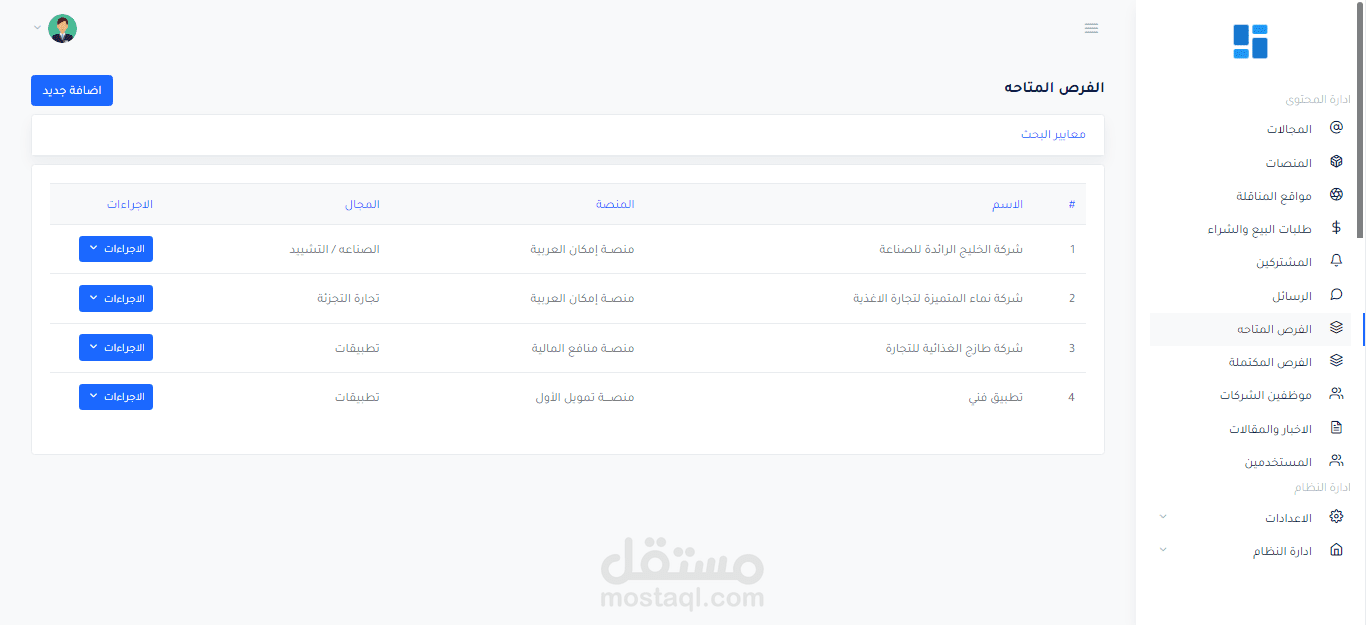Viewport: 1366px width, 625px height.
Task: Click platform cell منصة تمويل الأول
Action: [x=585, y=397]
